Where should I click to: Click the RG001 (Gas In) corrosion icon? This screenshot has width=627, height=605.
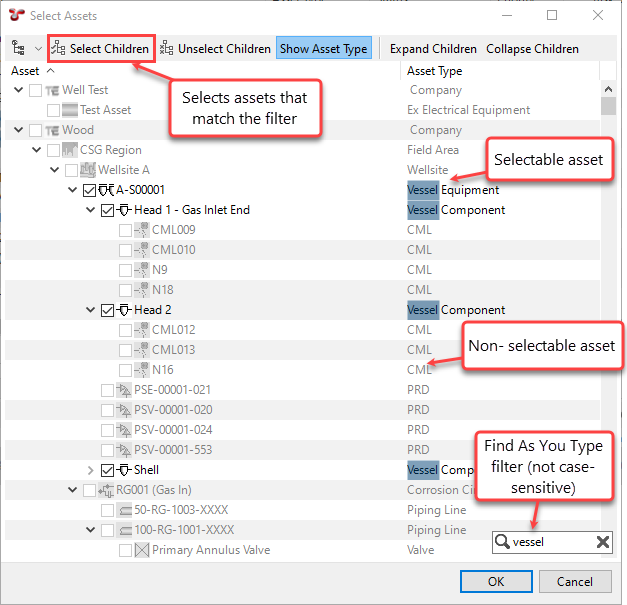tap(106, 490)
